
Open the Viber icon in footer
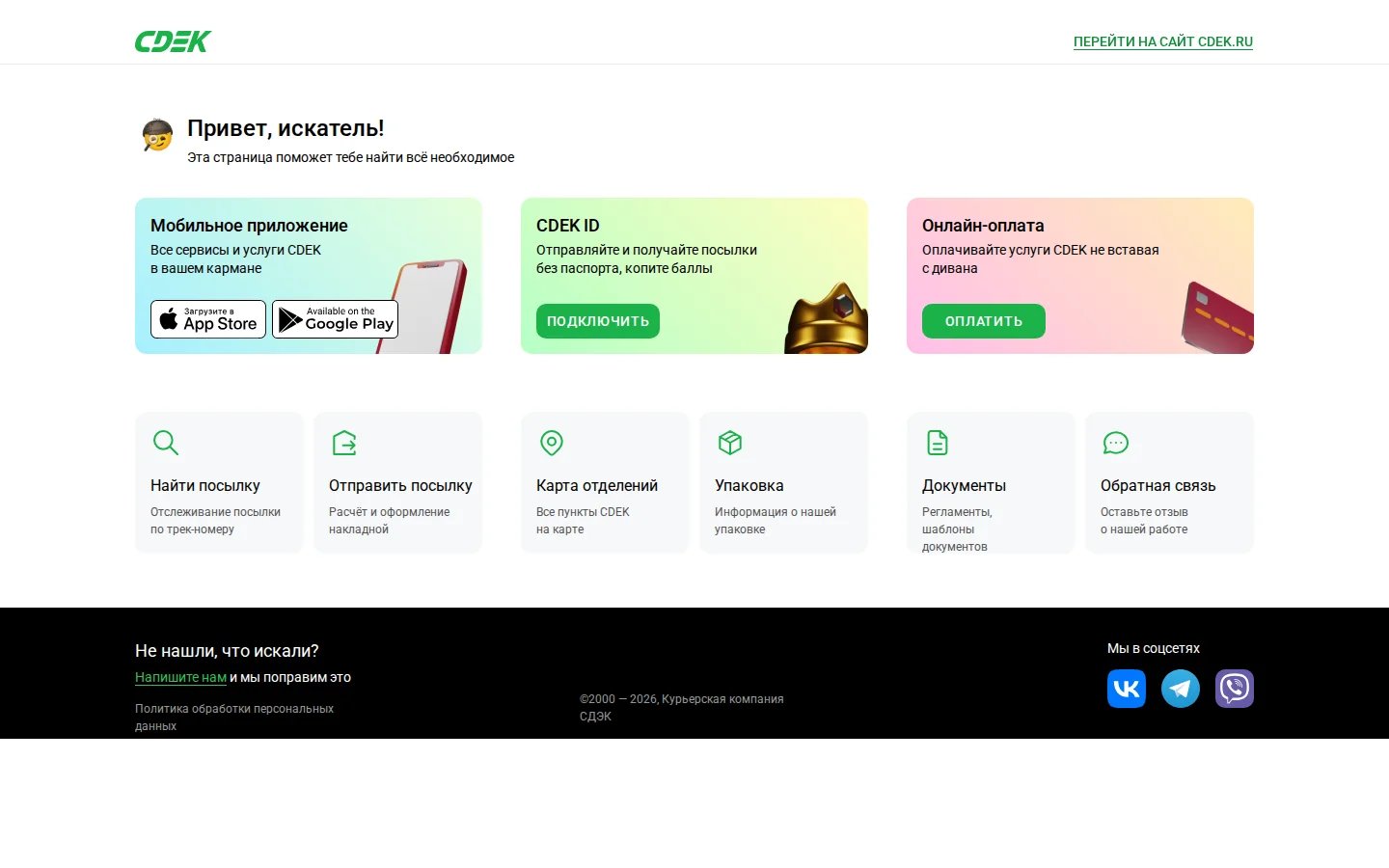(x=1235, y=689)
